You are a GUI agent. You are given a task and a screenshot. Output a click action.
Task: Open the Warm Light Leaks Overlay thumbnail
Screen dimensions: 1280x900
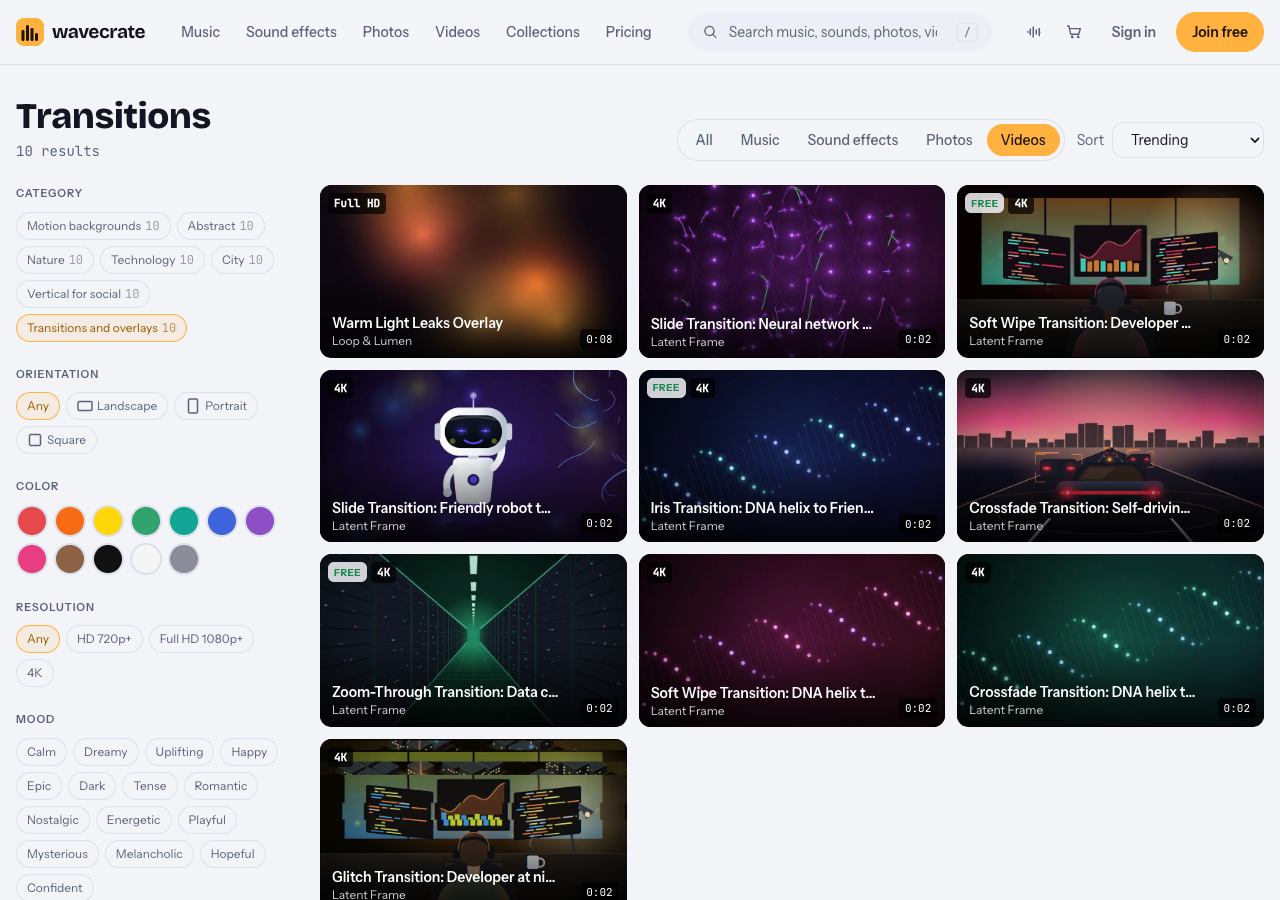(x=473, y=271)
